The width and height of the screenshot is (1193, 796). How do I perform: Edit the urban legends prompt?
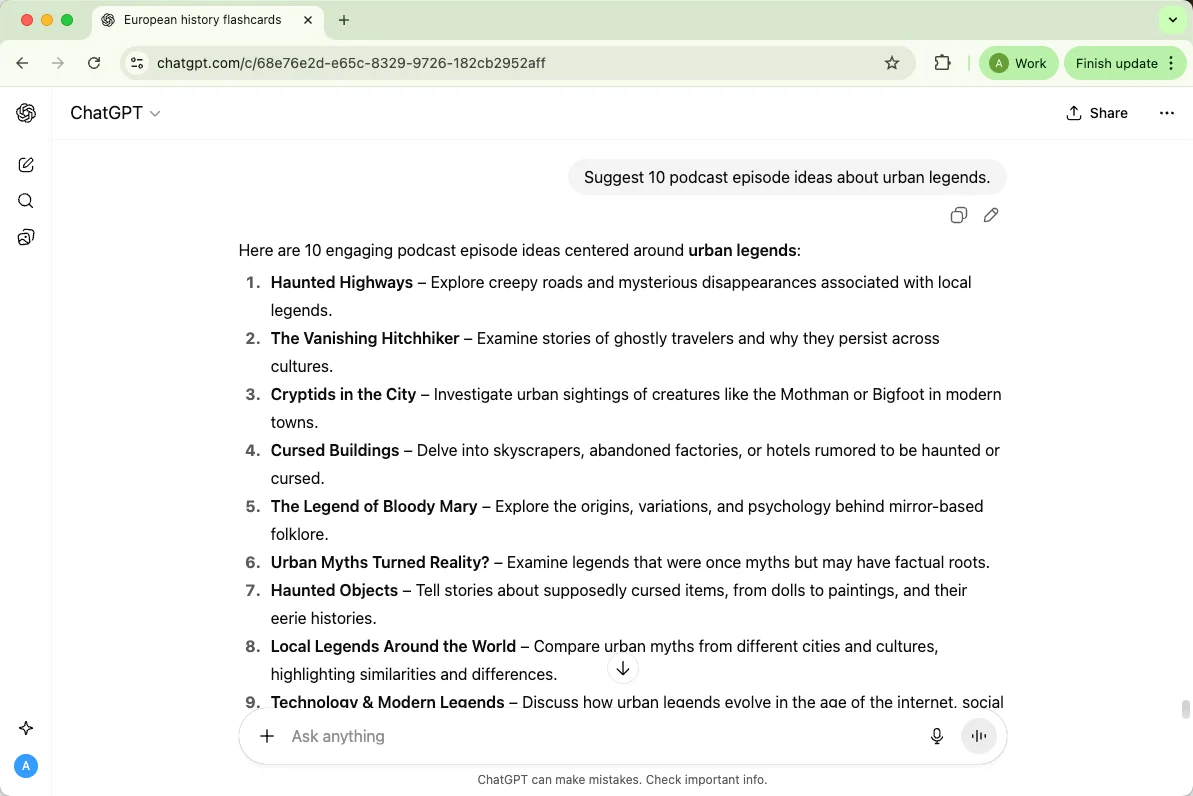point(991,215)
